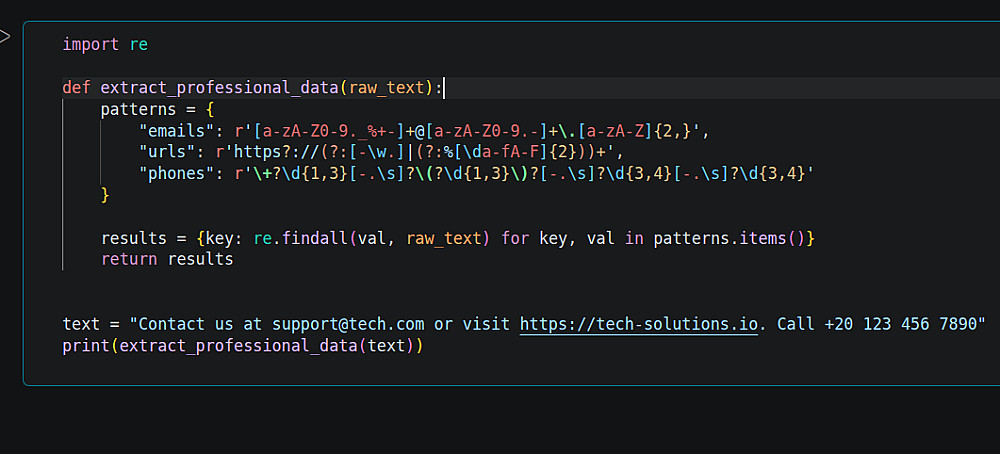Open the https://tech-solutions.io link

click(638, 325)
